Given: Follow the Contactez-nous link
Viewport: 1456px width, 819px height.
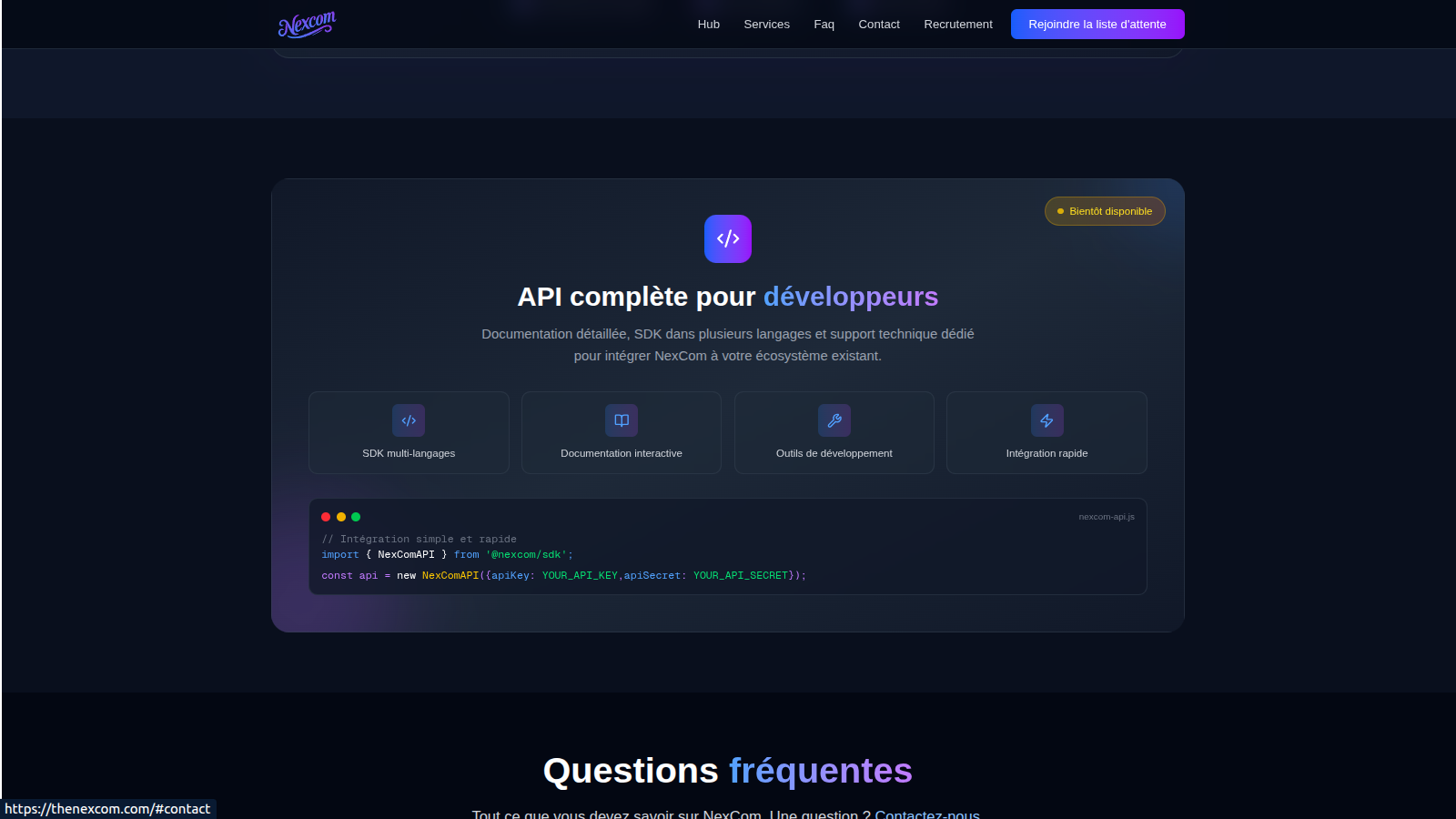Looking at the screenshot, I should pos(927,814).
